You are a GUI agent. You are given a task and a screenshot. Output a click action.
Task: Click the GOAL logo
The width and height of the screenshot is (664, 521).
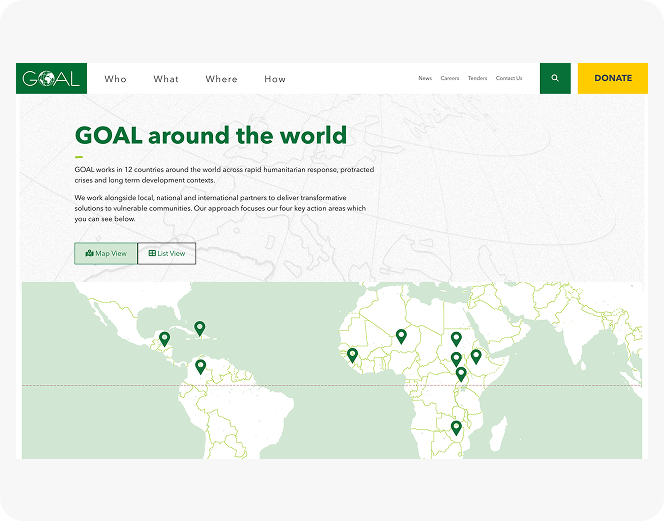point(51,78)
